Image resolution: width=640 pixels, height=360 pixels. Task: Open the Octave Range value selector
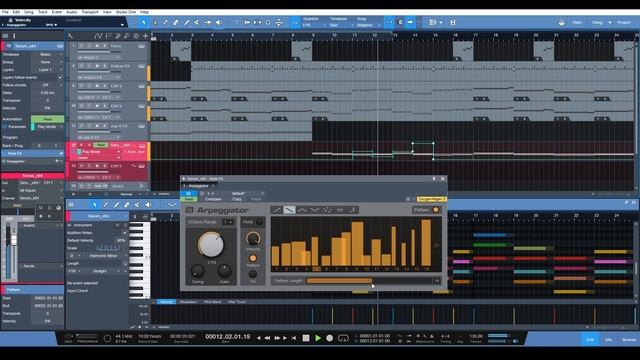click(x=228, y=222)
